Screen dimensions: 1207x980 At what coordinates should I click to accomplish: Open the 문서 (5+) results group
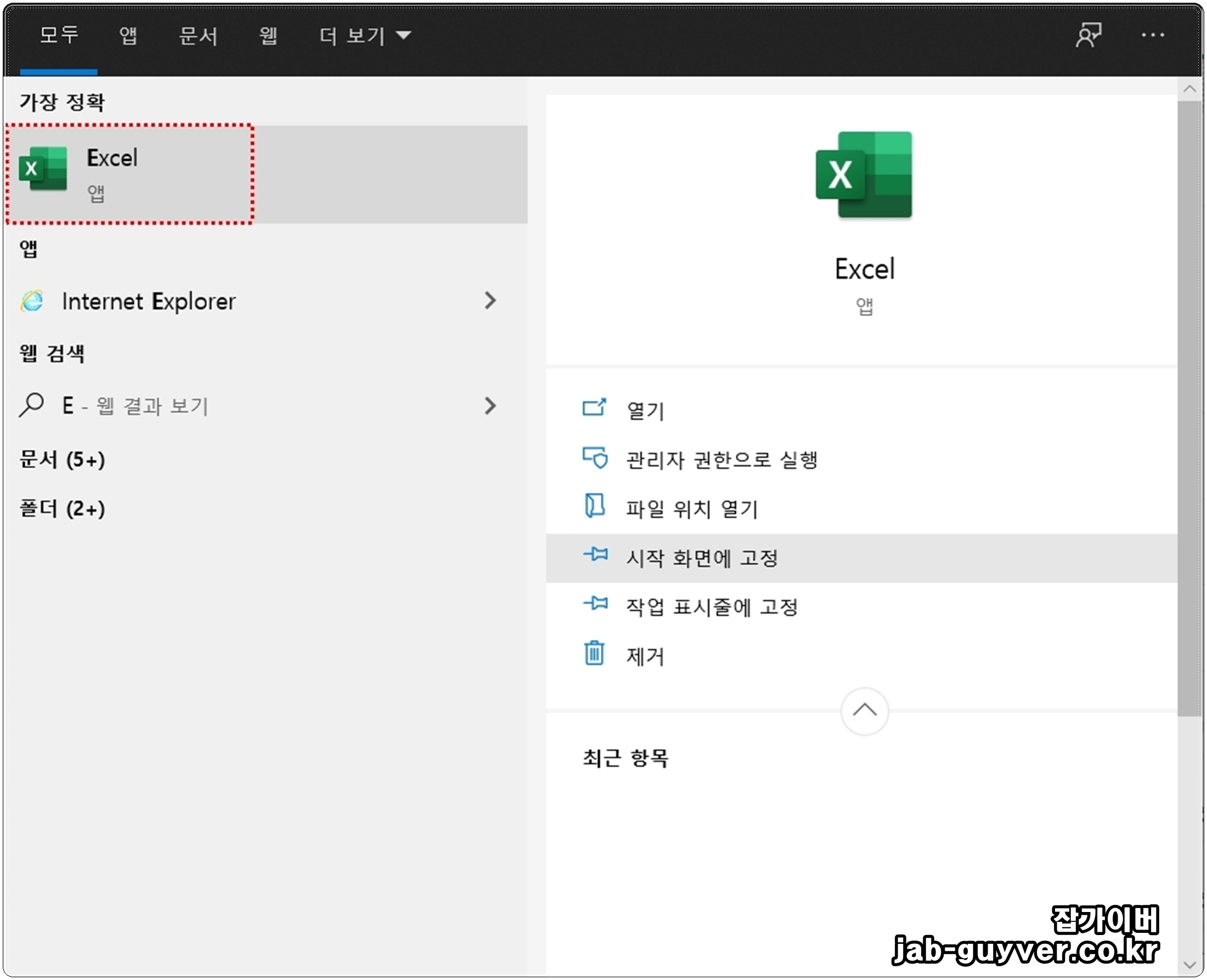62,460
